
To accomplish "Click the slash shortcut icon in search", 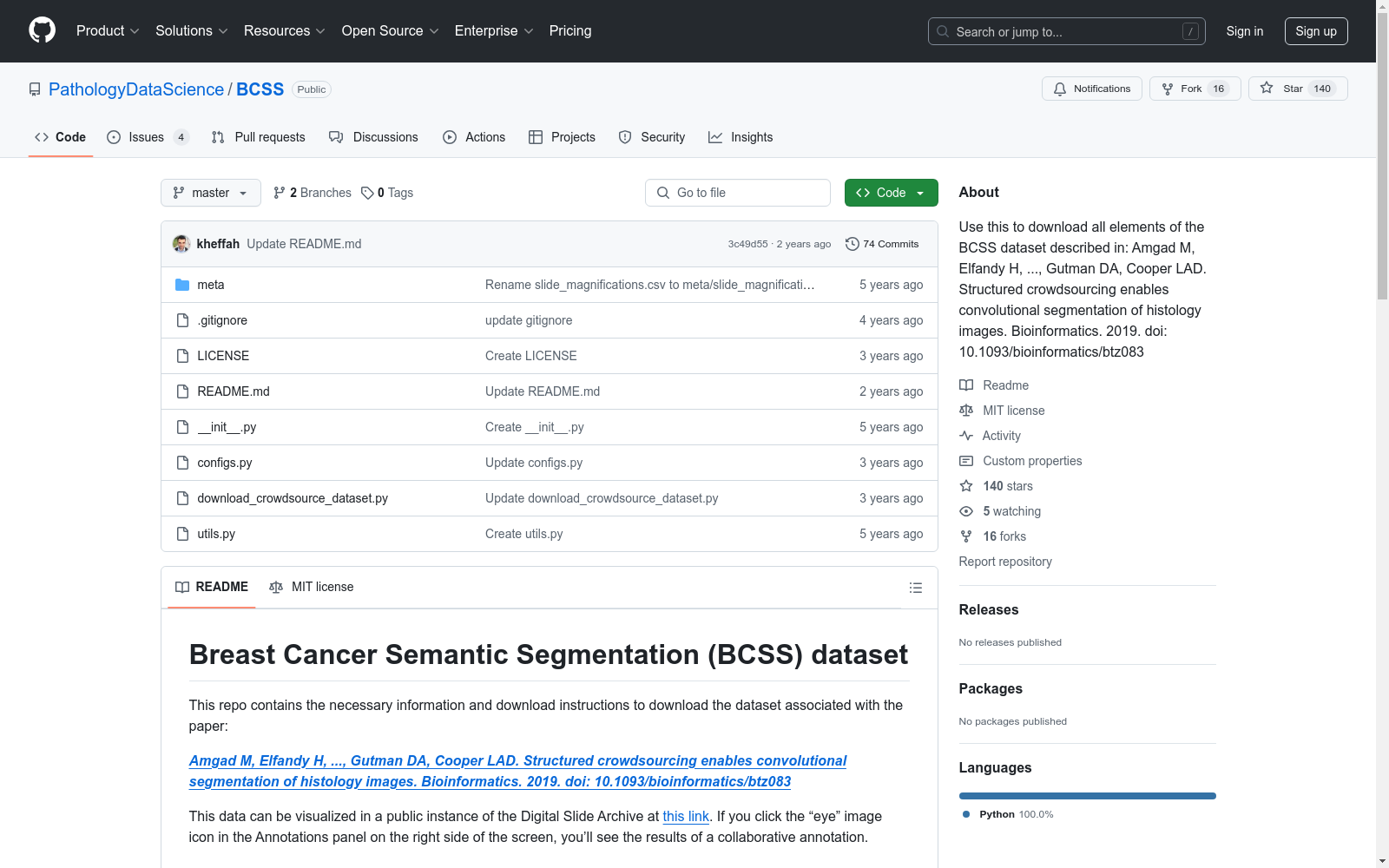I will pos(1190,31).
